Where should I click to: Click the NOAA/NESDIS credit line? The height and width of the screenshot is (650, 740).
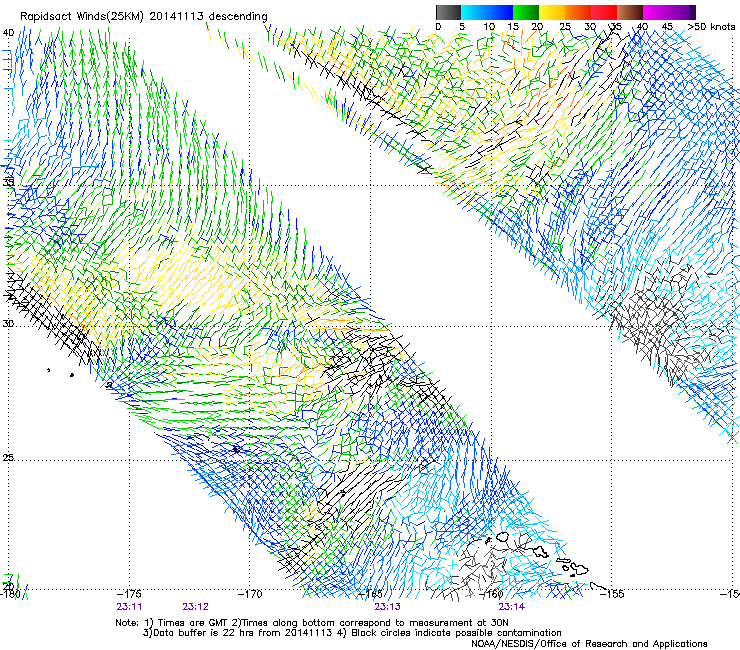tap(589, 644)
